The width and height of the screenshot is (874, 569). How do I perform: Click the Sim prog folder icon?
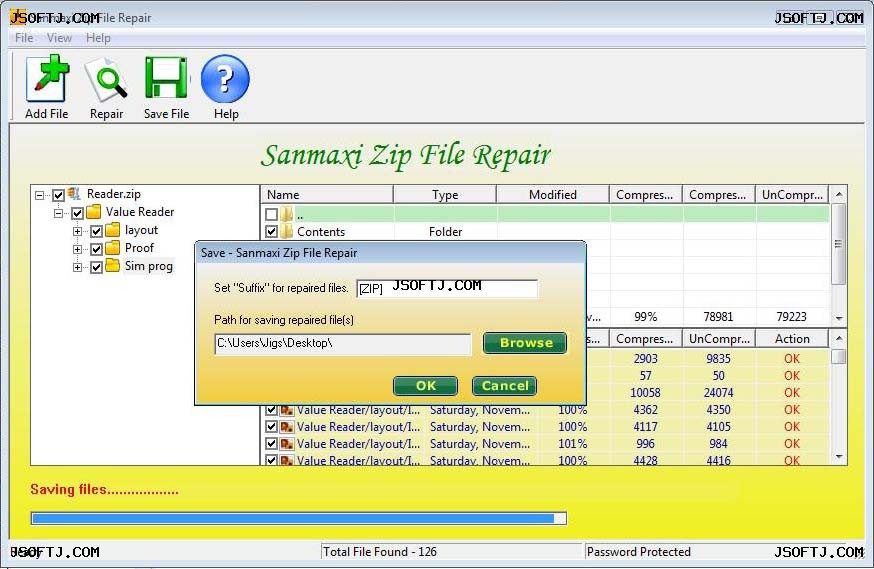click(x=113, y=265)
